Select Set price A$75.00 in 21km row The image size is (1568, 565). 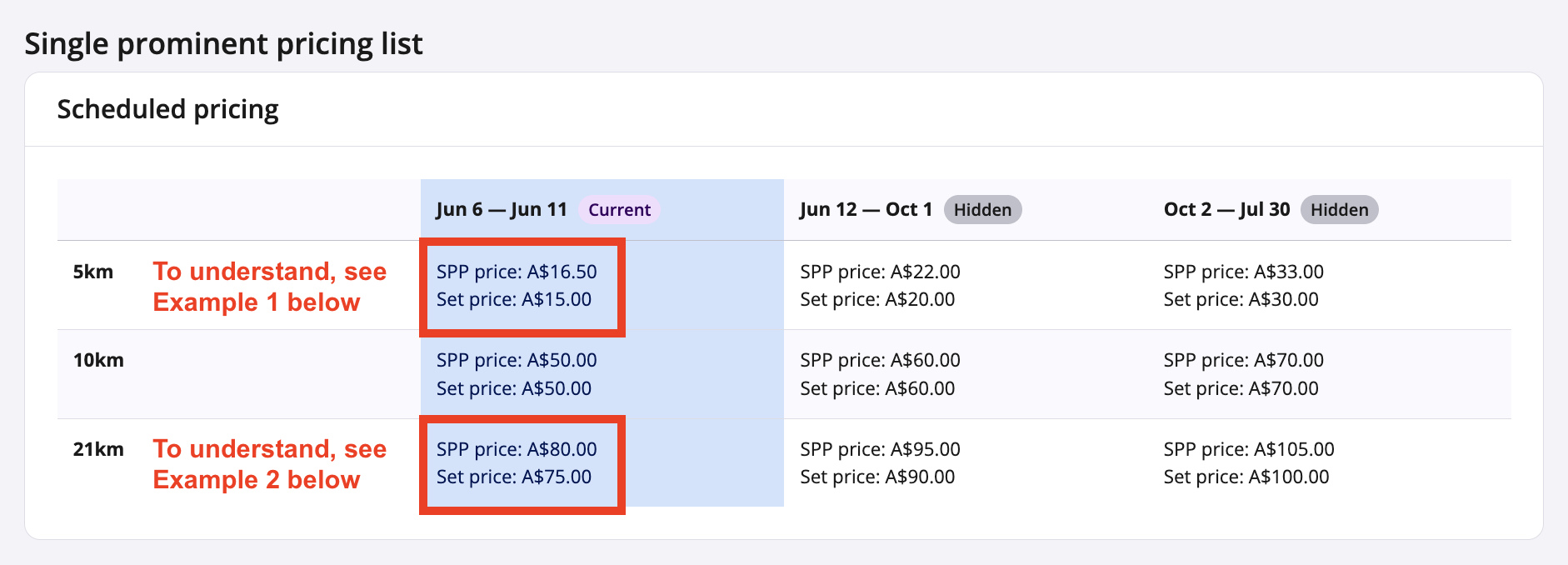point(514,477)
